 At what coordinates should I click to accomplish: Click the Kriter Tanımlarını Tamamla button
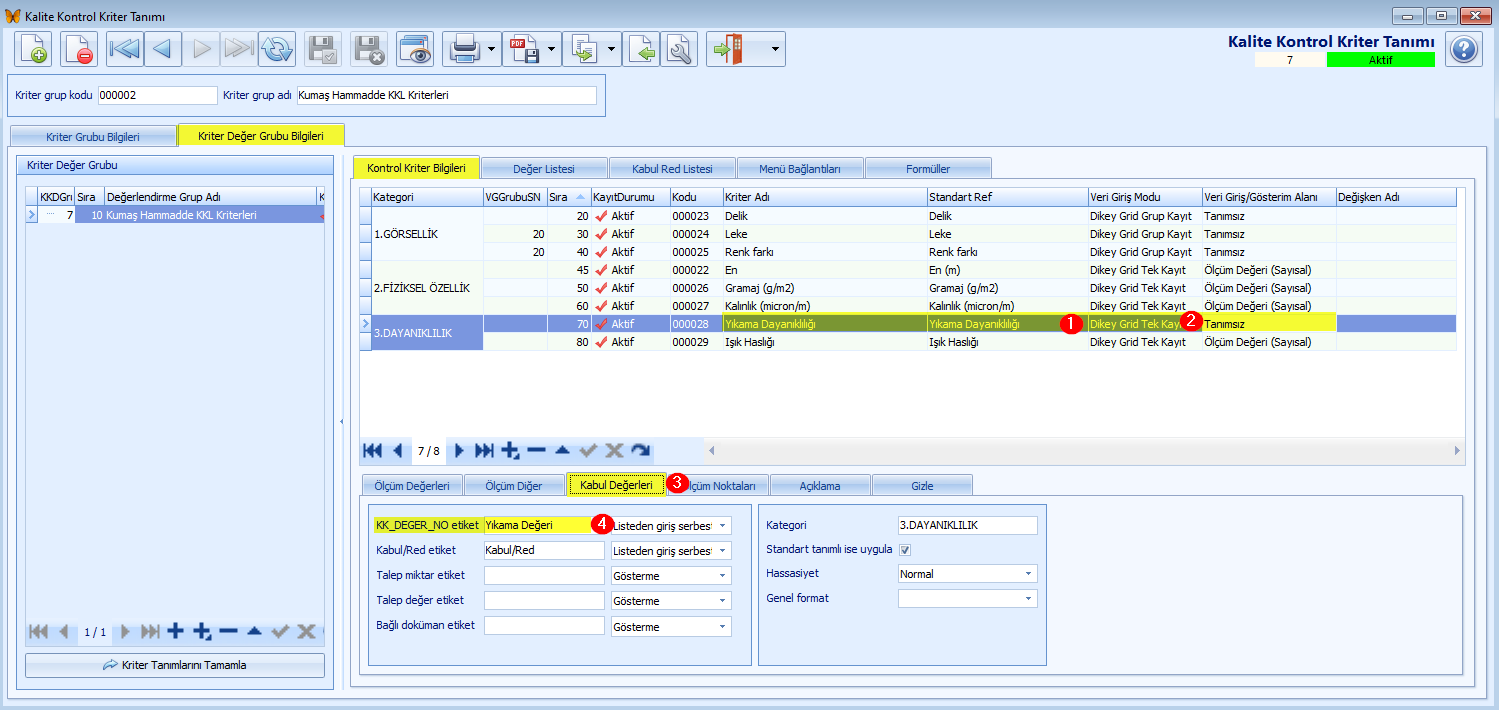point(175,665)
